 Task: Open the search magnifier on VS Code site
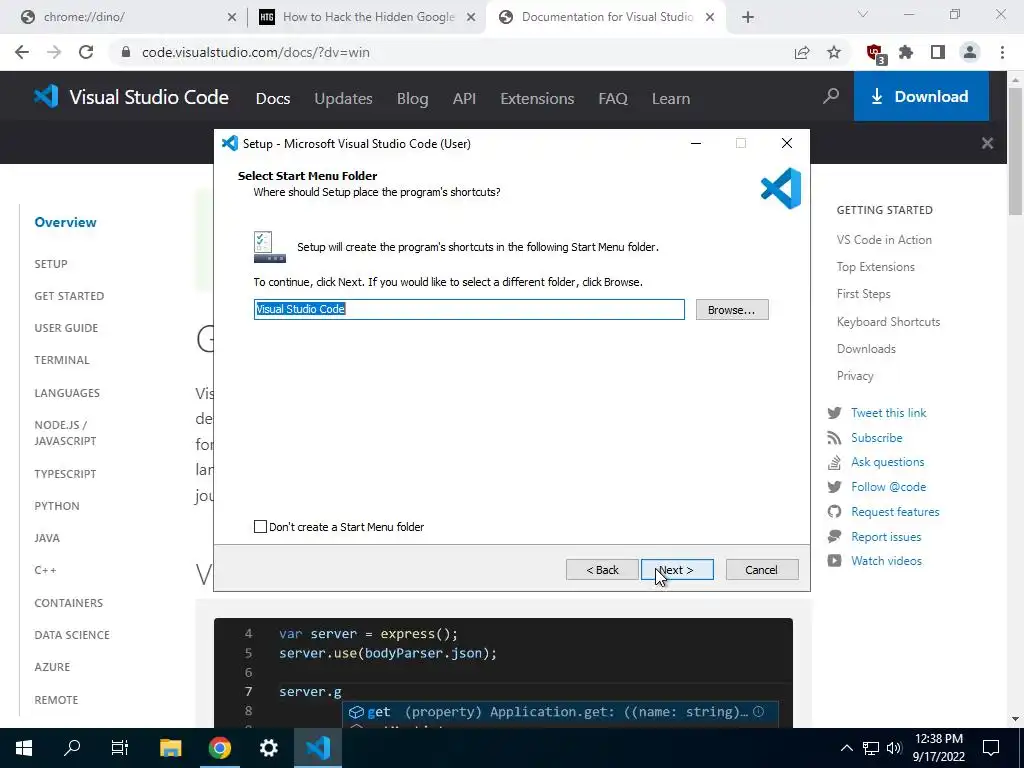point(831,97)
